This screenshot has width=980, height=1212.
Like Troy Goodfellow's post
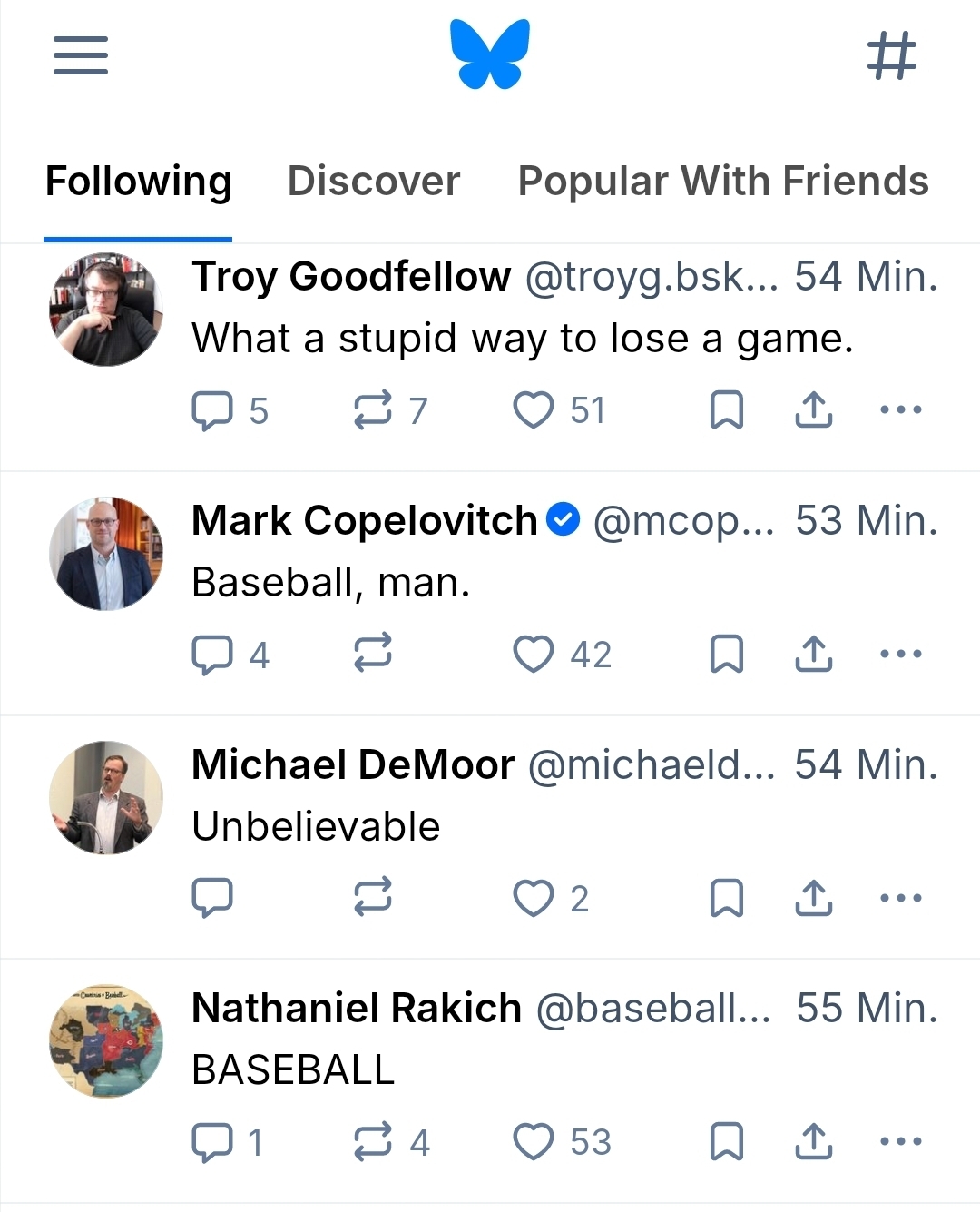(x=534, y=410)
